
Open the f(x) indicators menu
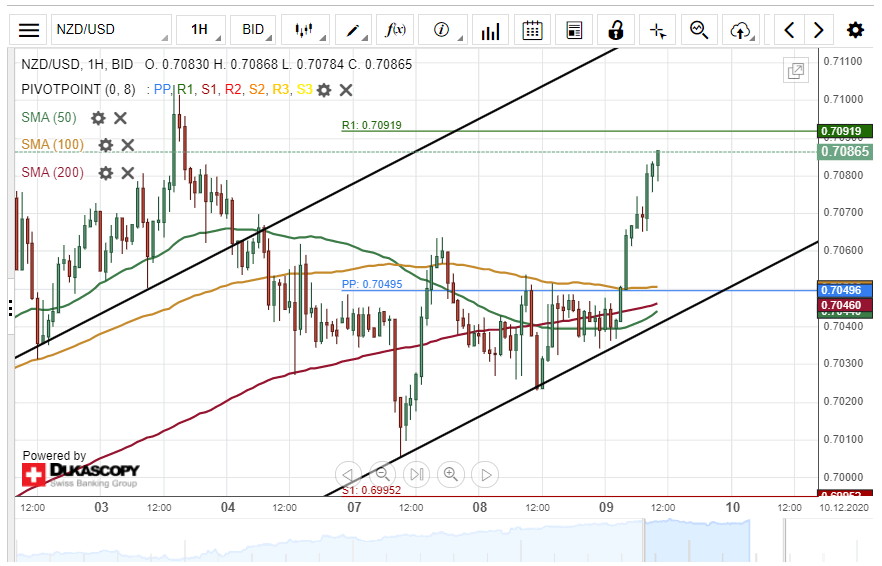[395, 30]
